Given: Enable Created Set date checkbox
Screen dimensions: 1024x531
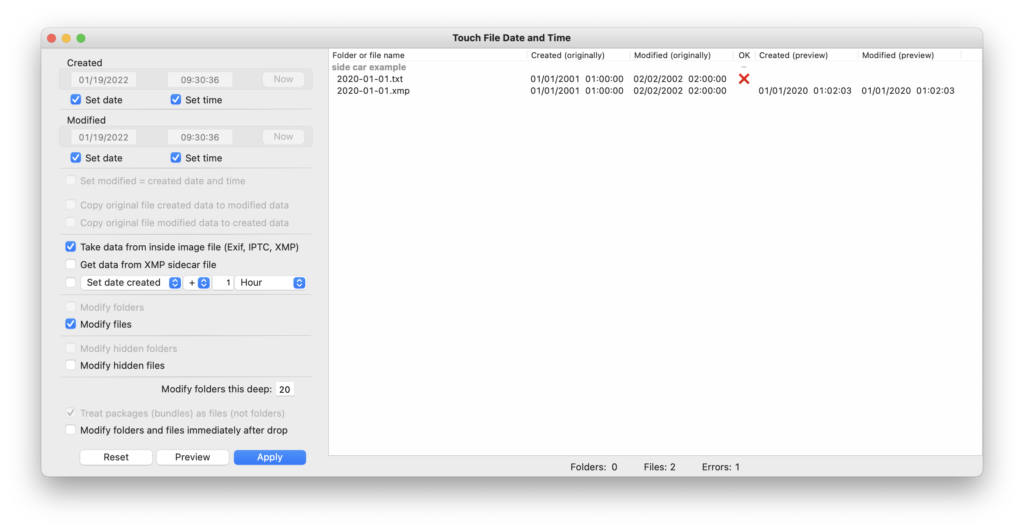Looking at the screenshot, I should click(x=76, y=100).
